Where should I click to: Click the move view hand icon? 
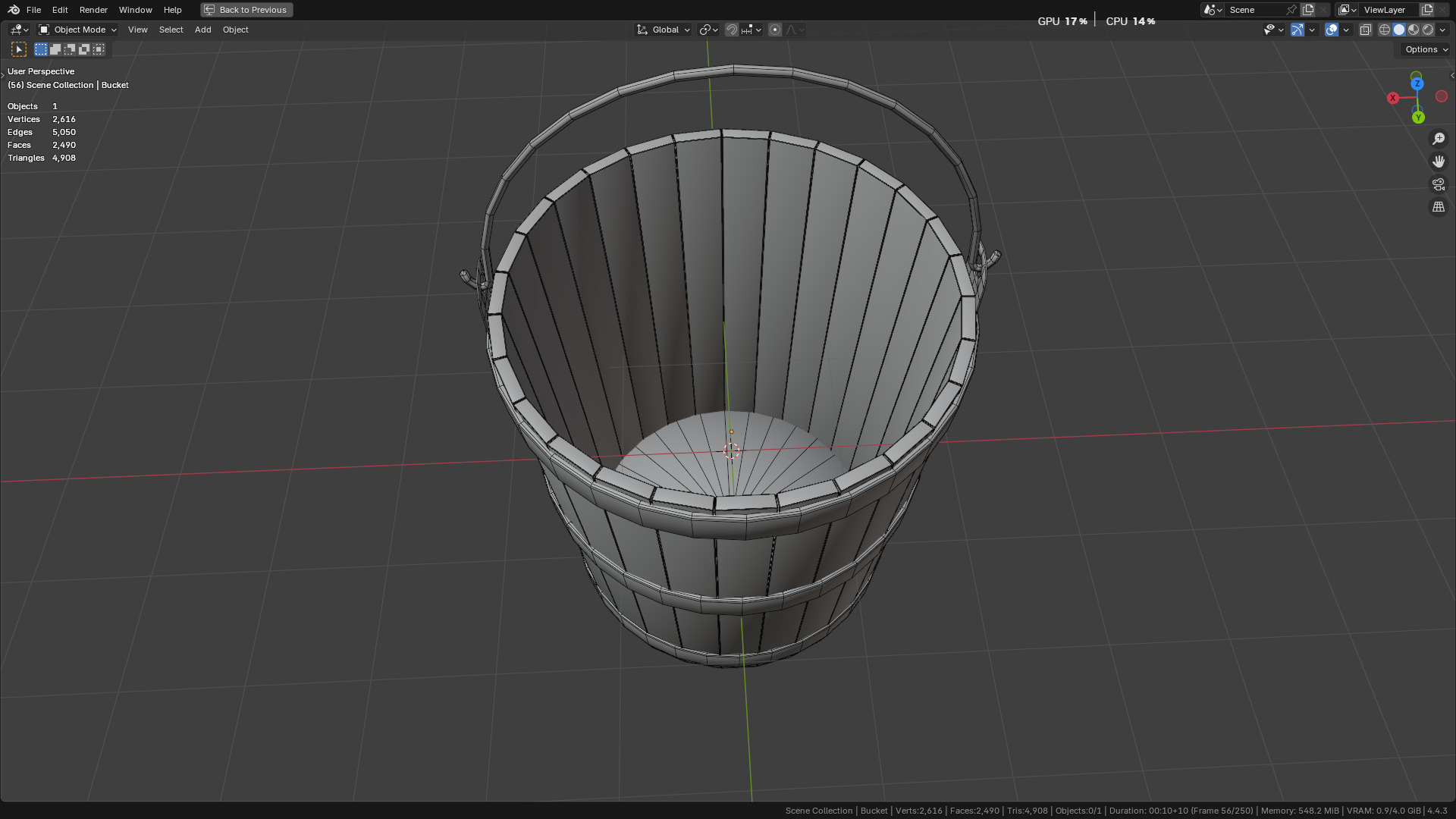pyautogui.click(x=1439, y=162)
